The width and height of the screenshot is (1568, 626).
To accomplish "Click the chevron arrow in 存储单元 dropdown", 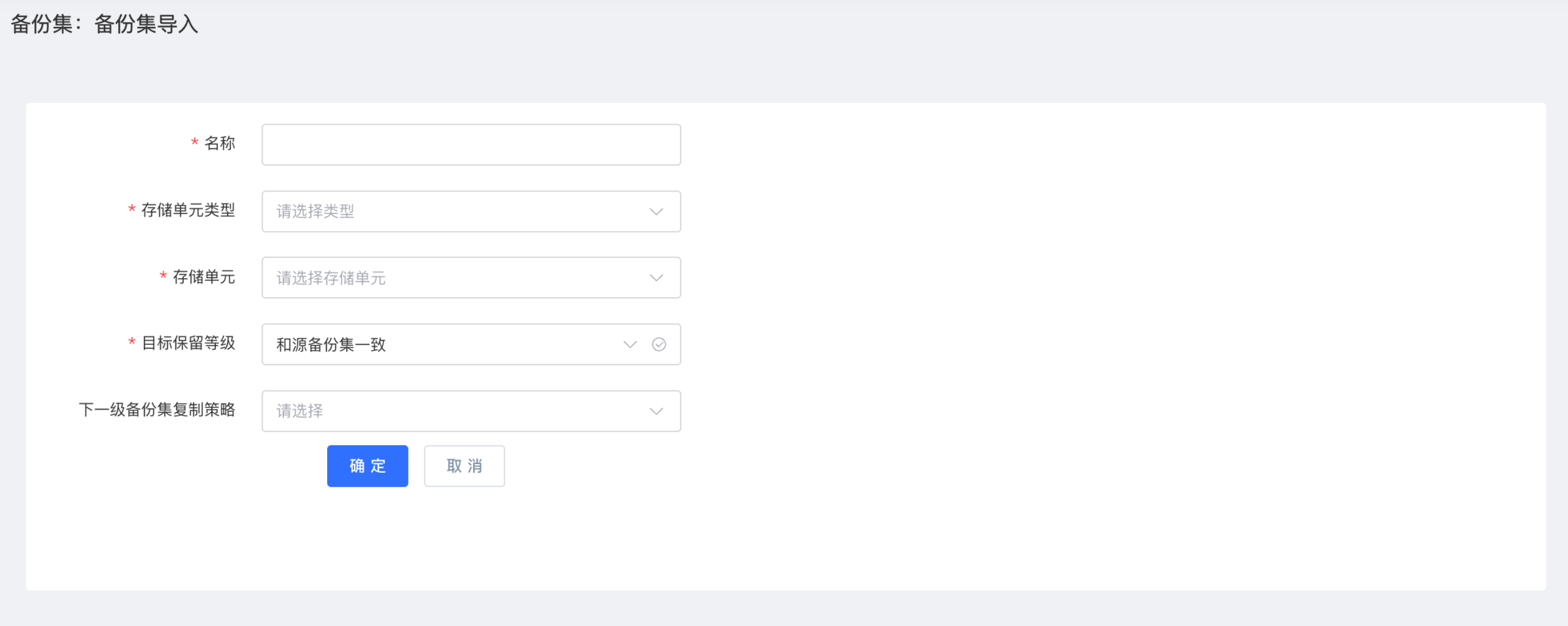I will coord(656,278).
